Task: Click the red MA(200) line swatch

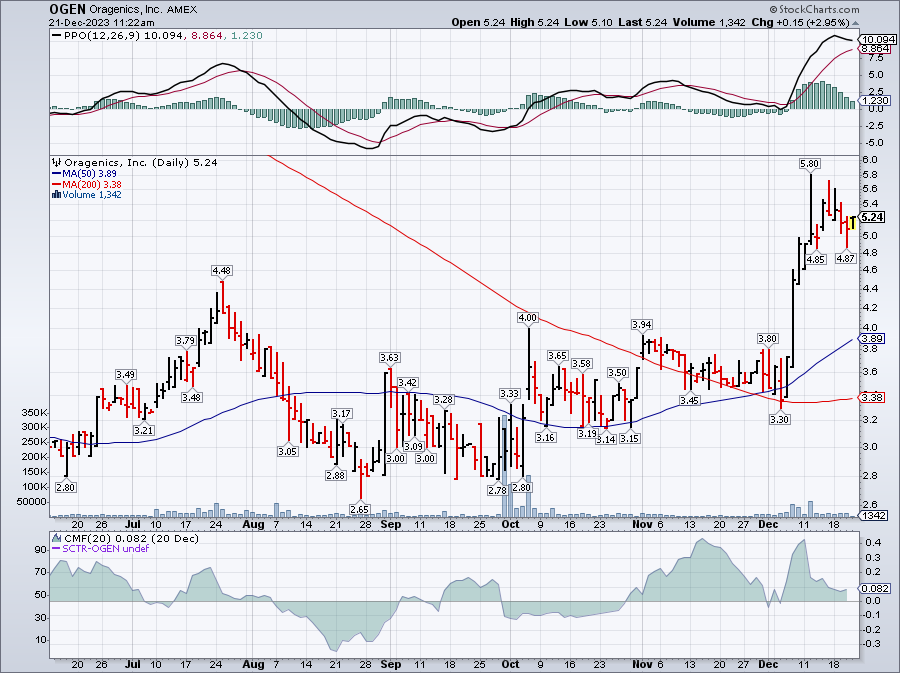Action: click(x=56, y=184)
